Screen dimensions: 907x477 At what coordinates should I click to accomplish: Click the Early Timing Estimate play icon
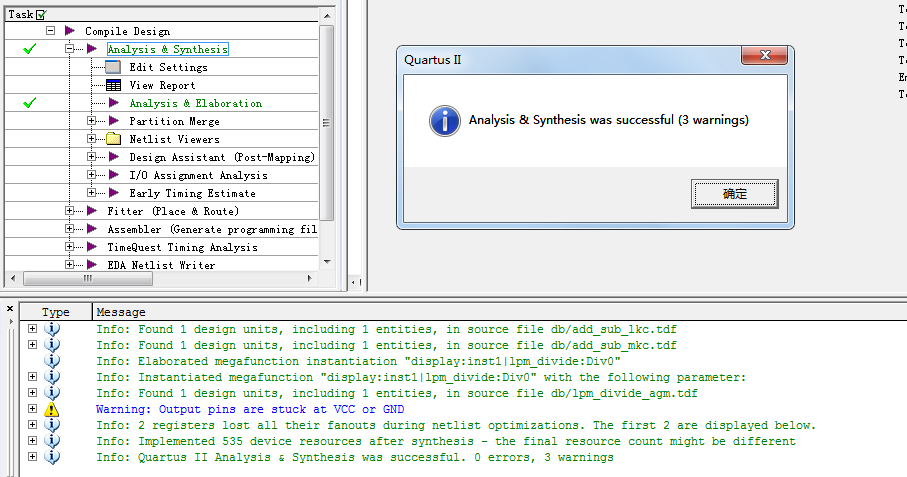[114, 193]
